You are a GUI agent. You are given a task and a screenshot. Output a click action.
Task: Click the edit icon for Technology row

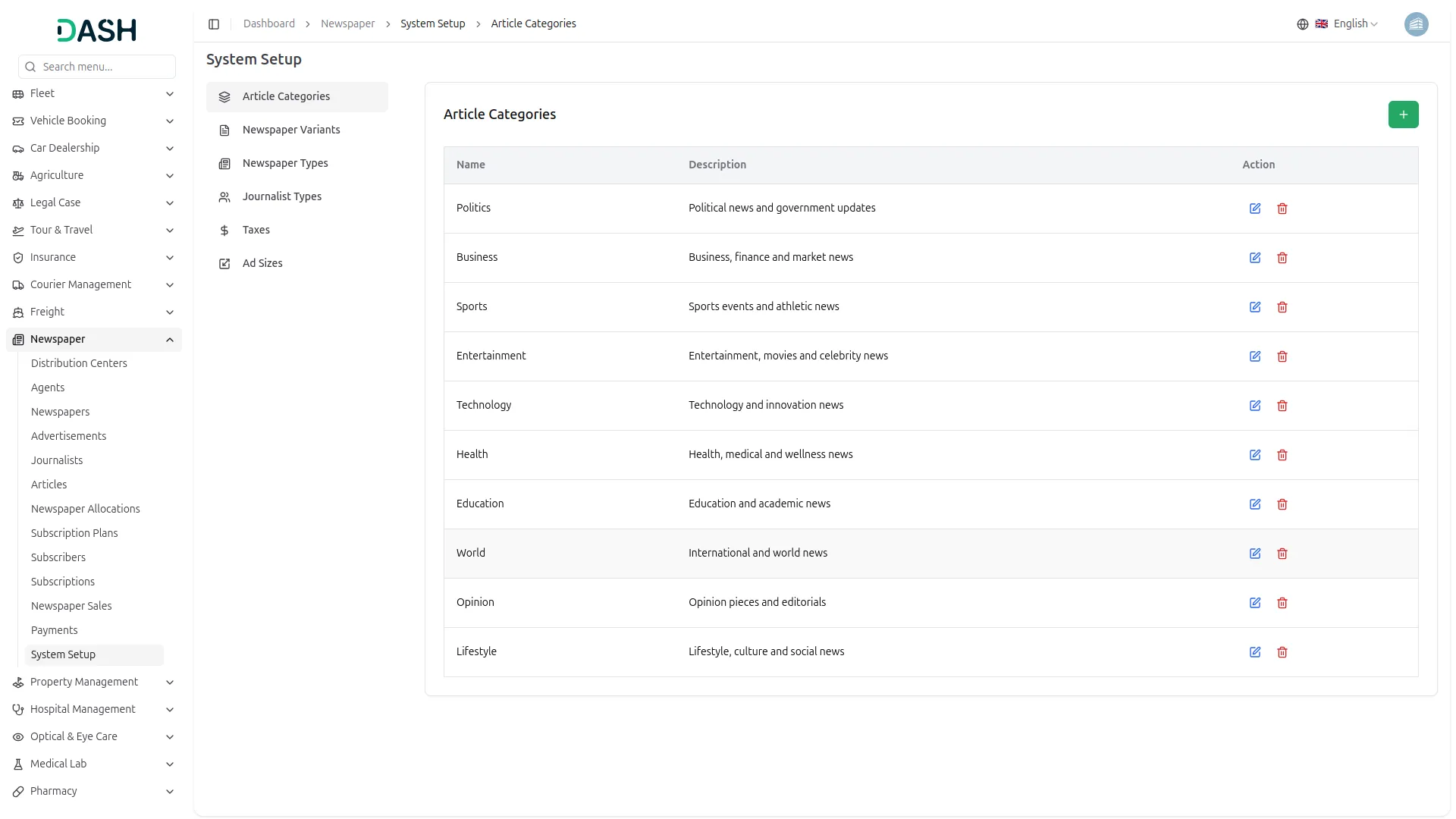[1255, 406]
